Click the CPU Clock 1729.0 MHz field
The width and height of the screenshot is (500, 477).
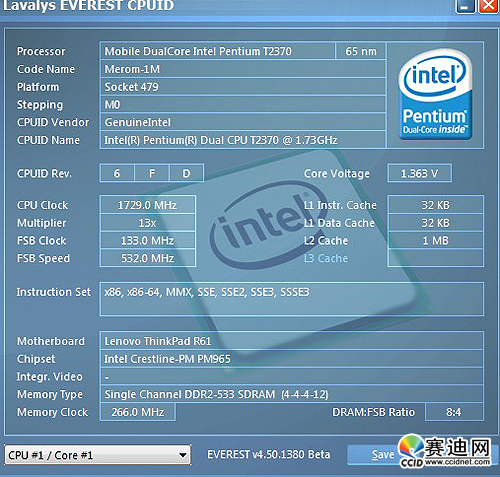[147, 205]
